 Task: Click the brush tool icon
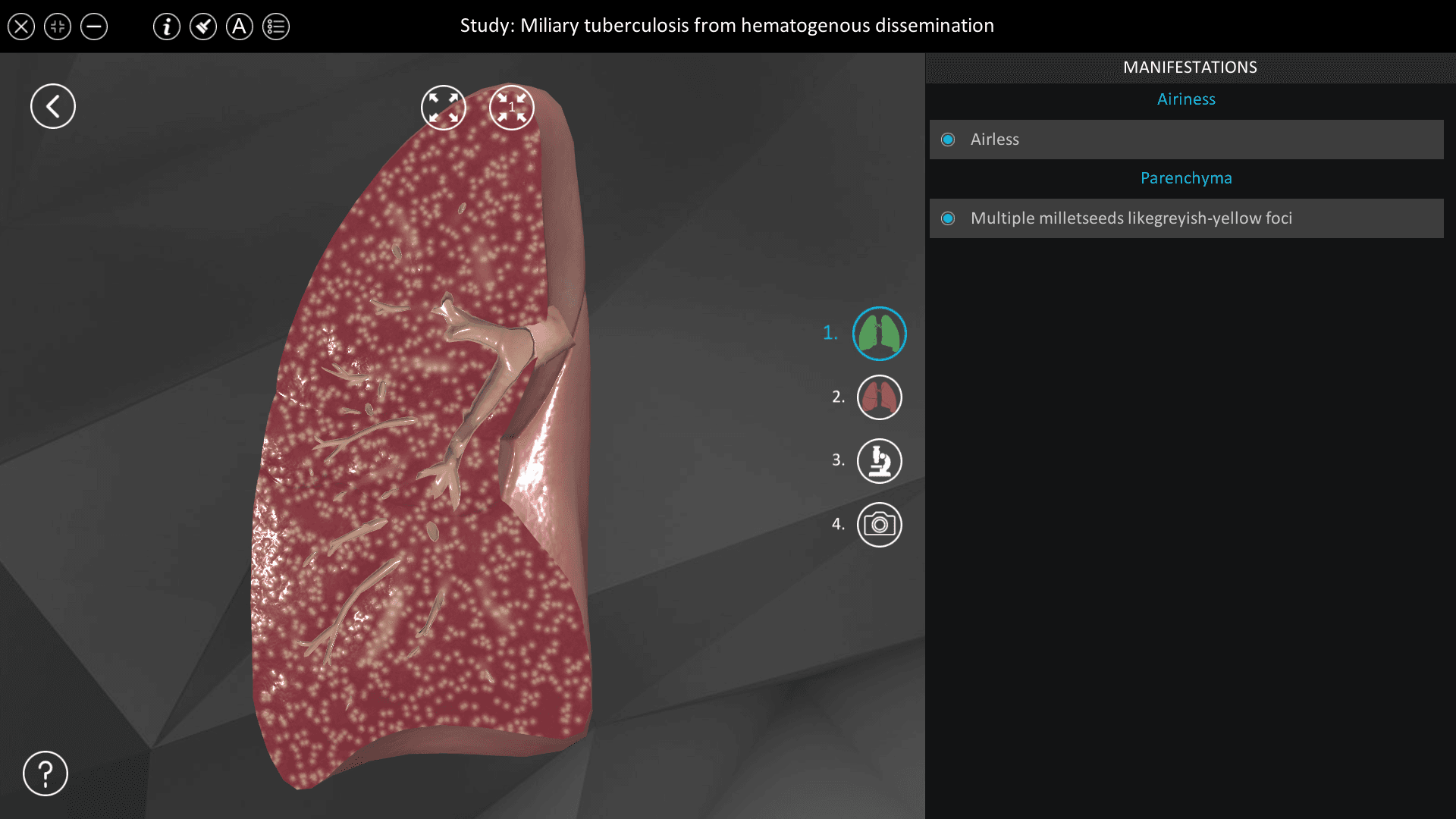coord(203,27)
